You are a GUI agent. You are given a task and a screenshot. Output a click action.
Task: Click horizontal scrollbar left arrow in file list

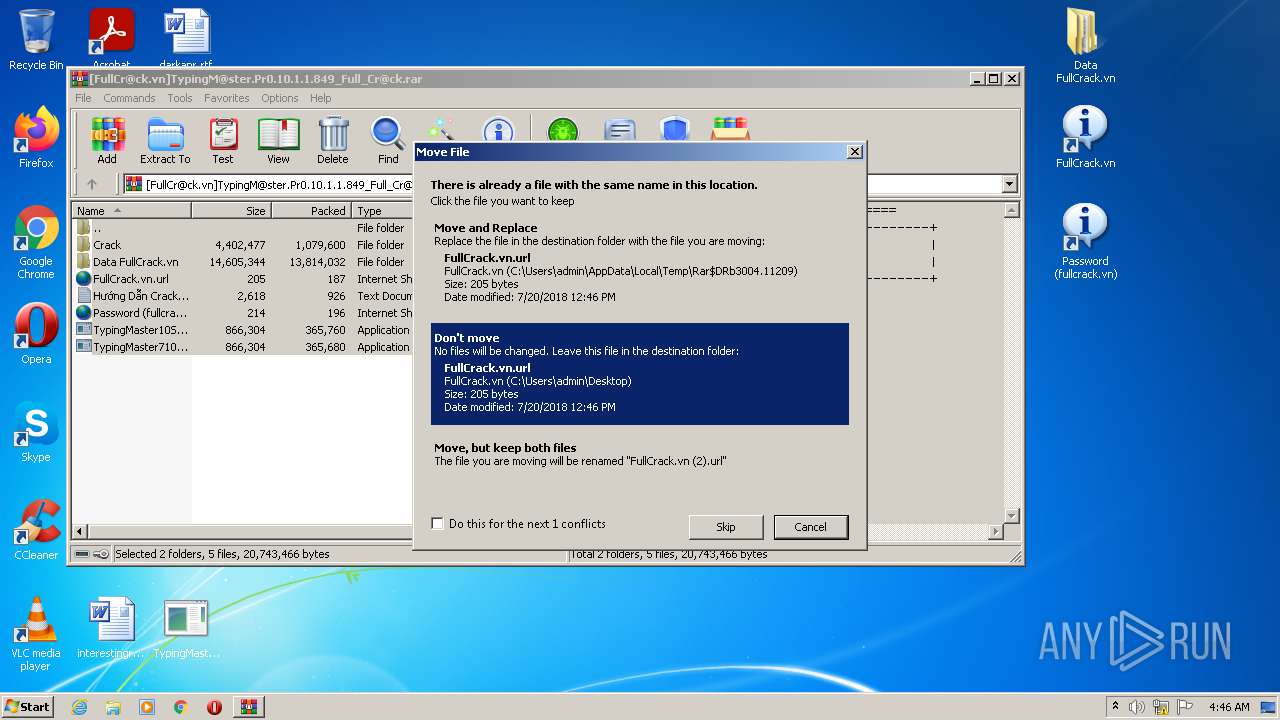point(82,532)
